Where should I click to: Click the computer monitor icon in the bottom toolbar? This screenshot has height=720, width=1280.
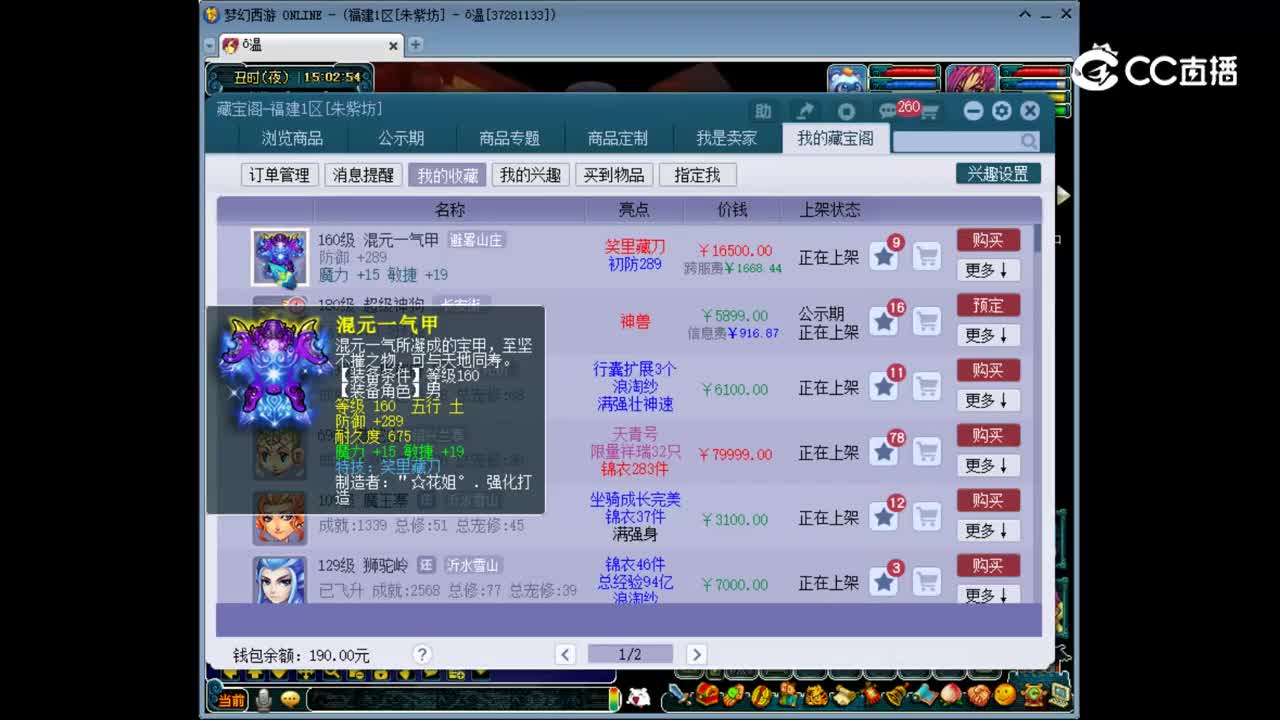point(1059,694)
